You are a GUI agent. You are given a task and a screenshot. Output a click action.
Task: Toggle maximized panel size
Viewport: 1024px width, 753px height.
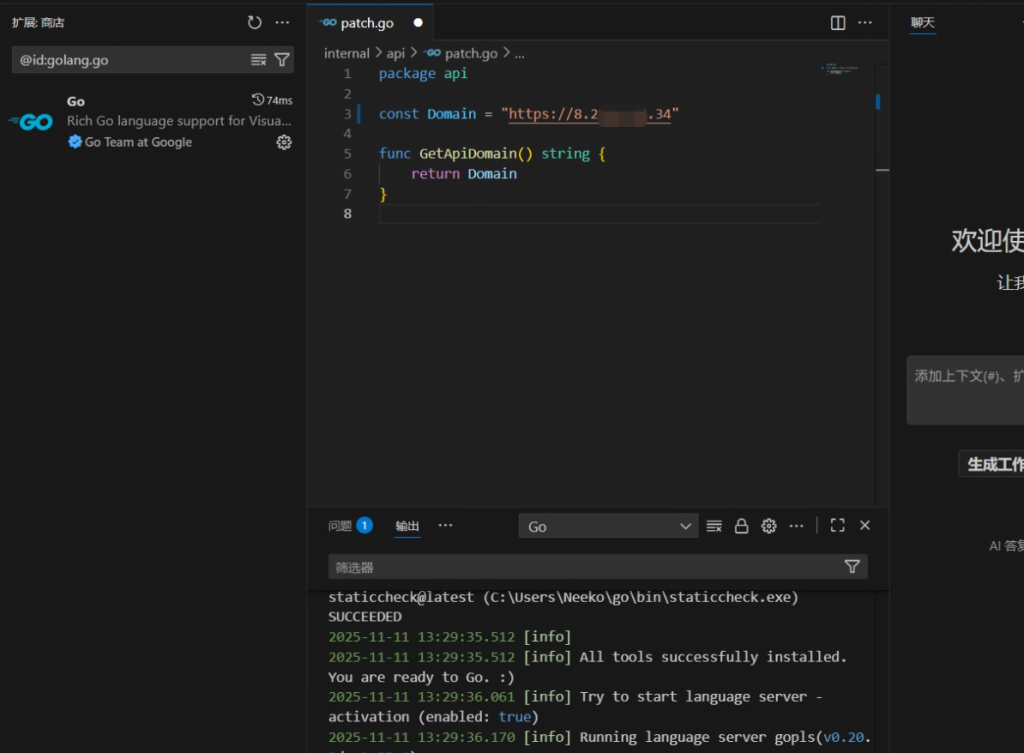838,526
